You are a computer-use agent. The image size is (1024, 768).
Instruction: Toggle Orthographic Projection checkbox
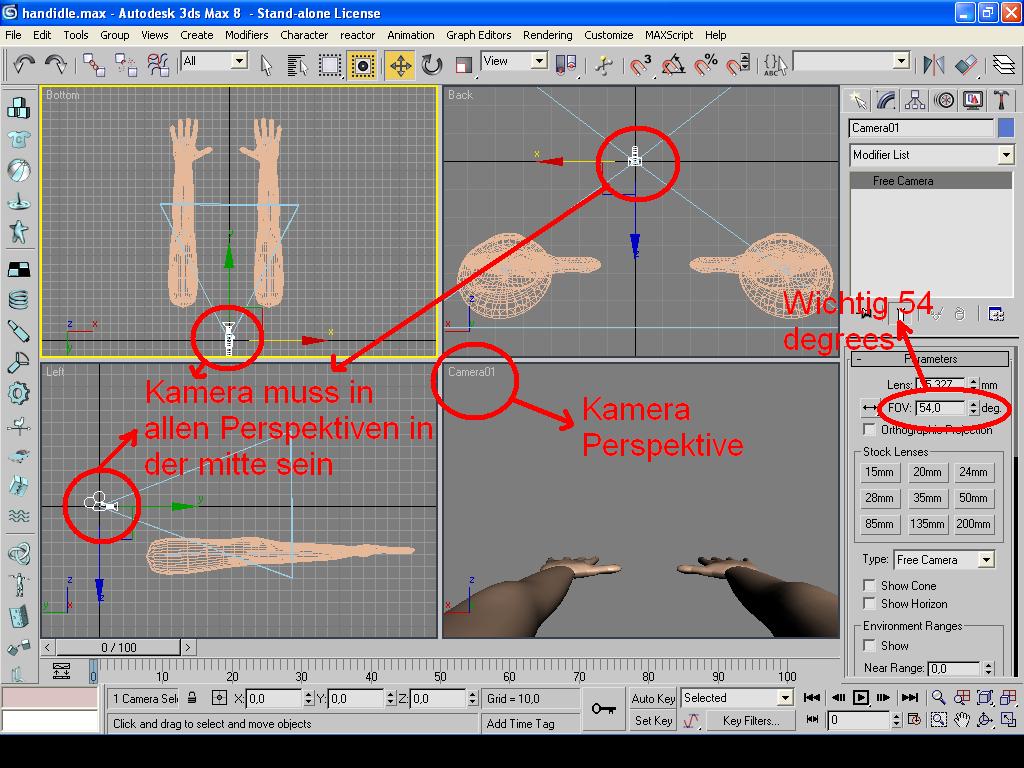point(869,430)
